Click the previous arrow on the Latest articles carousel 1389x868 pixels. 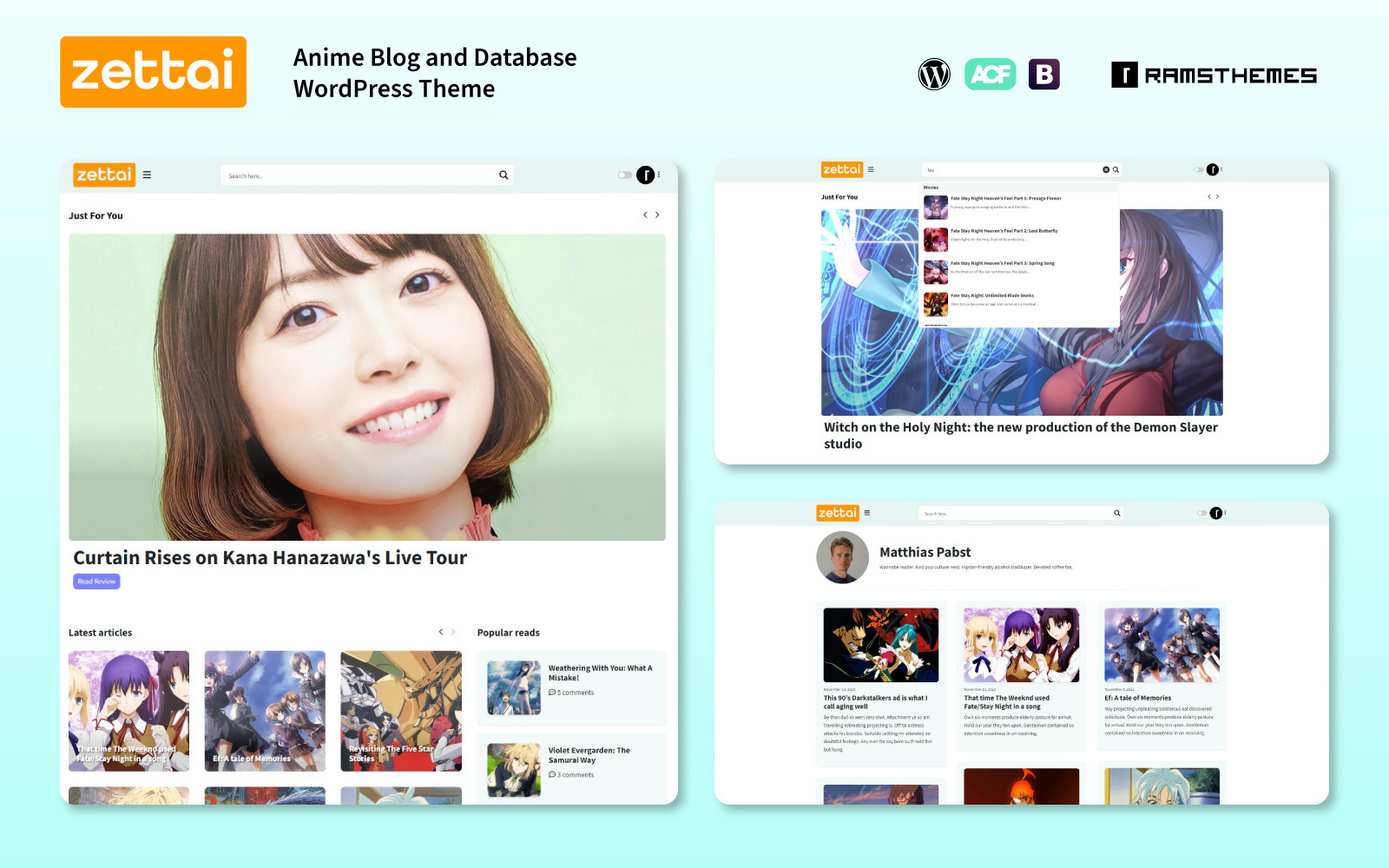point(439,632)
